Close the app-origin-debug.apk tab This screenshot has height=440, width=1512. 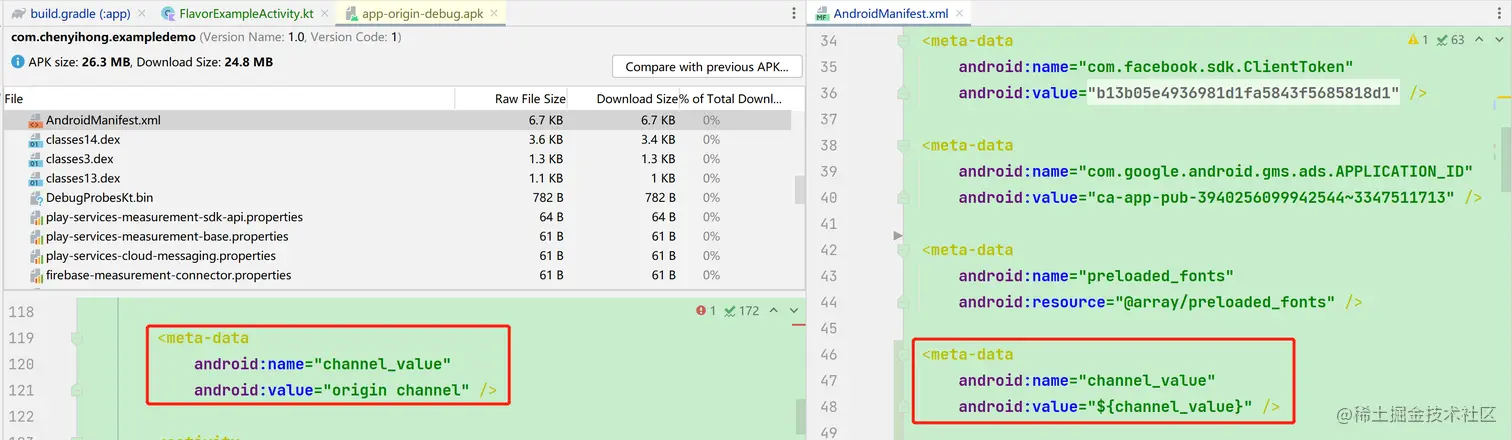tap(495, 14)
